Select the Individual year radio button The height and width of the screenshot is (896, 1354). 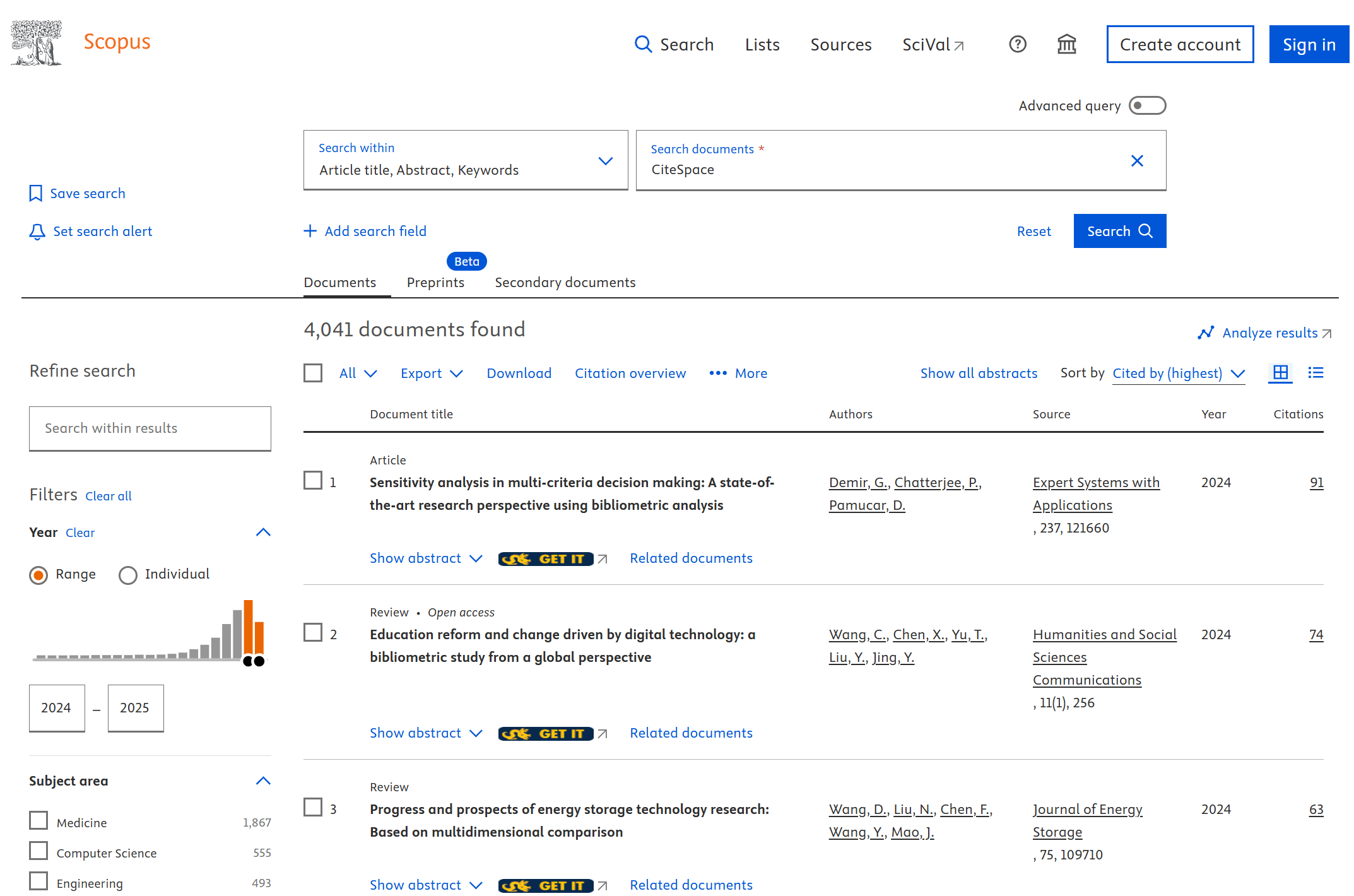pos(128,575)
